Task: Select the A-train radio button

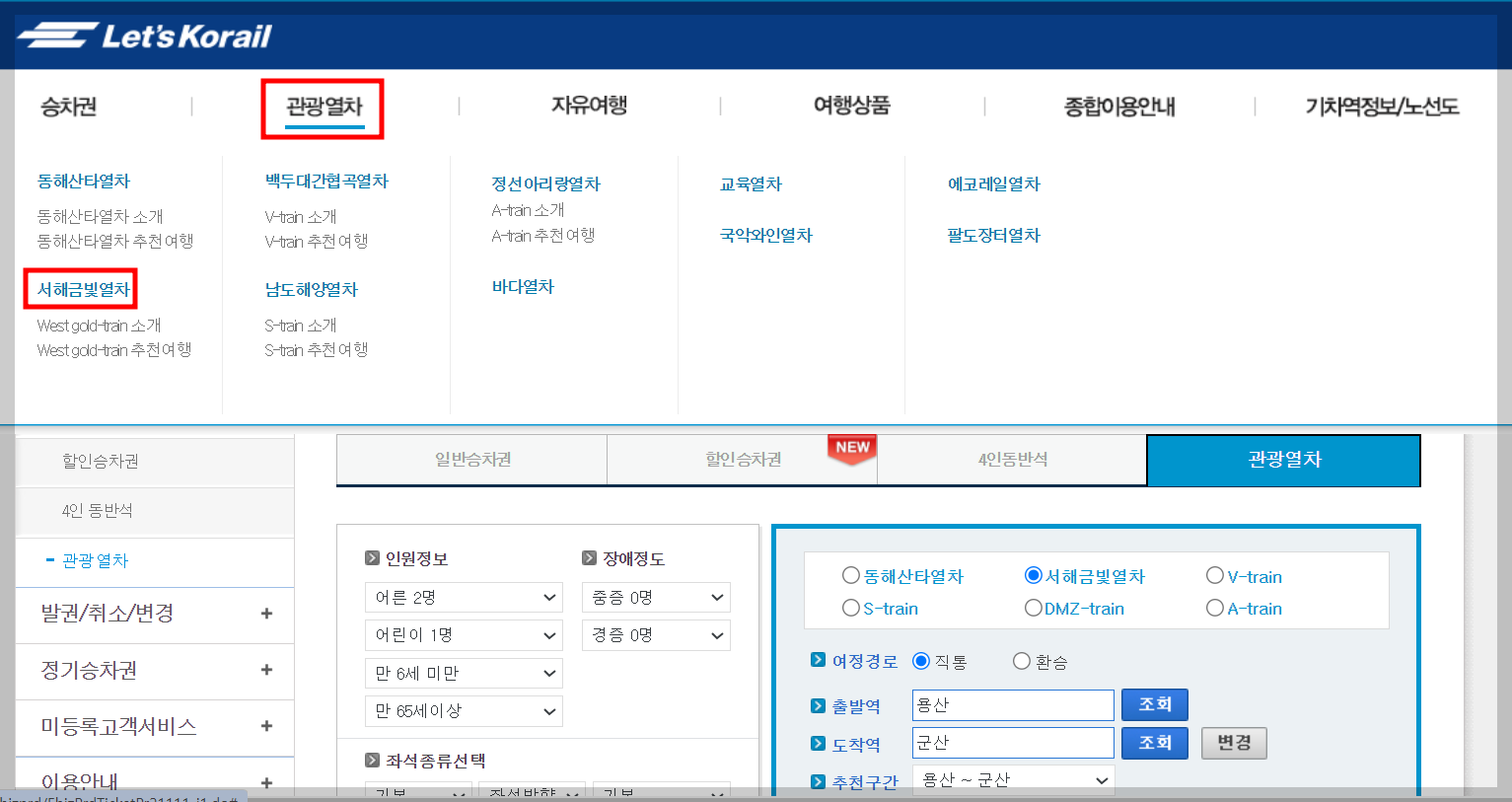Action: coord(1215,609)
